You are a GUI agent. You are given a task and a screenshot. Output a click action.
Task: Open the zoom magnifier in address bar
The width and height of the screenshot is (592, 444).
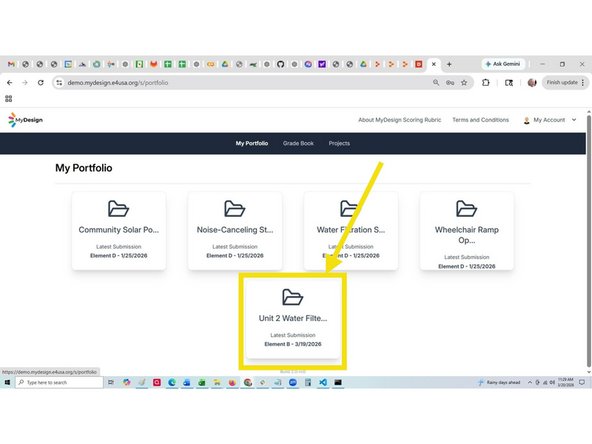436,83
